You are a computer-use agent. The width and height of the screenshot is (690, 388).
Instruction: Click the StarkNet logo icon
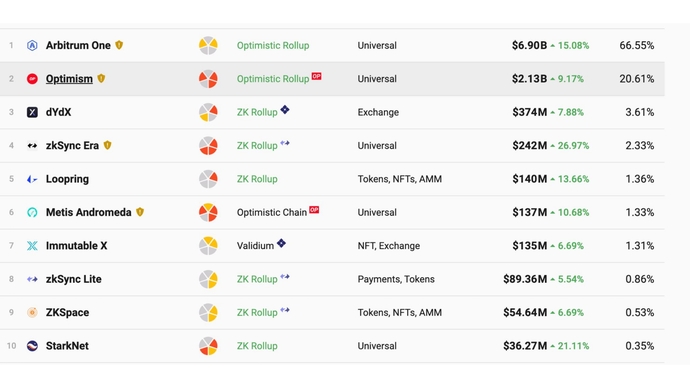(x=32, y=346)
